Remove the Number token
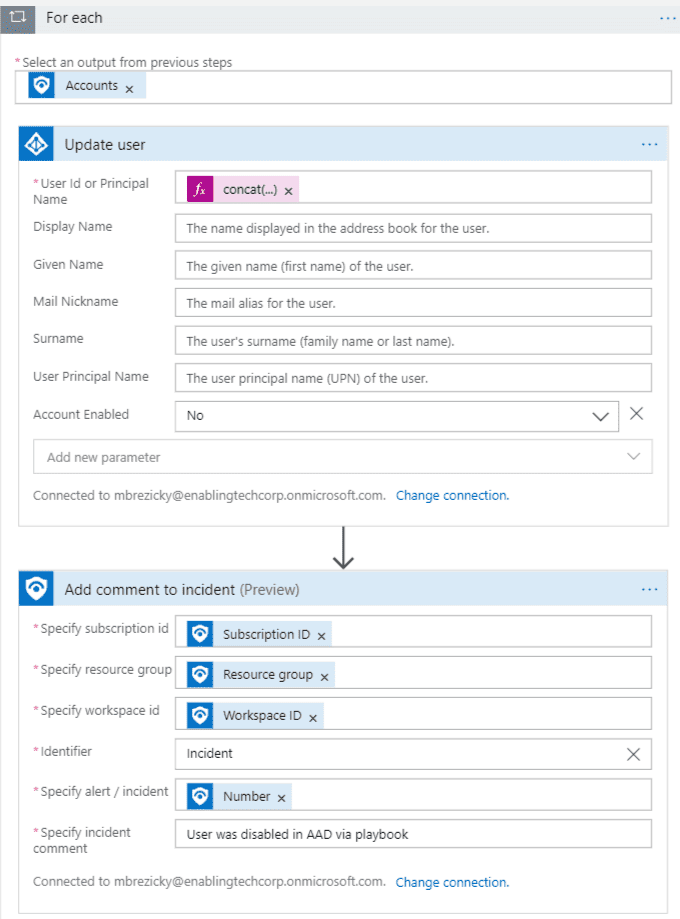 coord(281,798)
